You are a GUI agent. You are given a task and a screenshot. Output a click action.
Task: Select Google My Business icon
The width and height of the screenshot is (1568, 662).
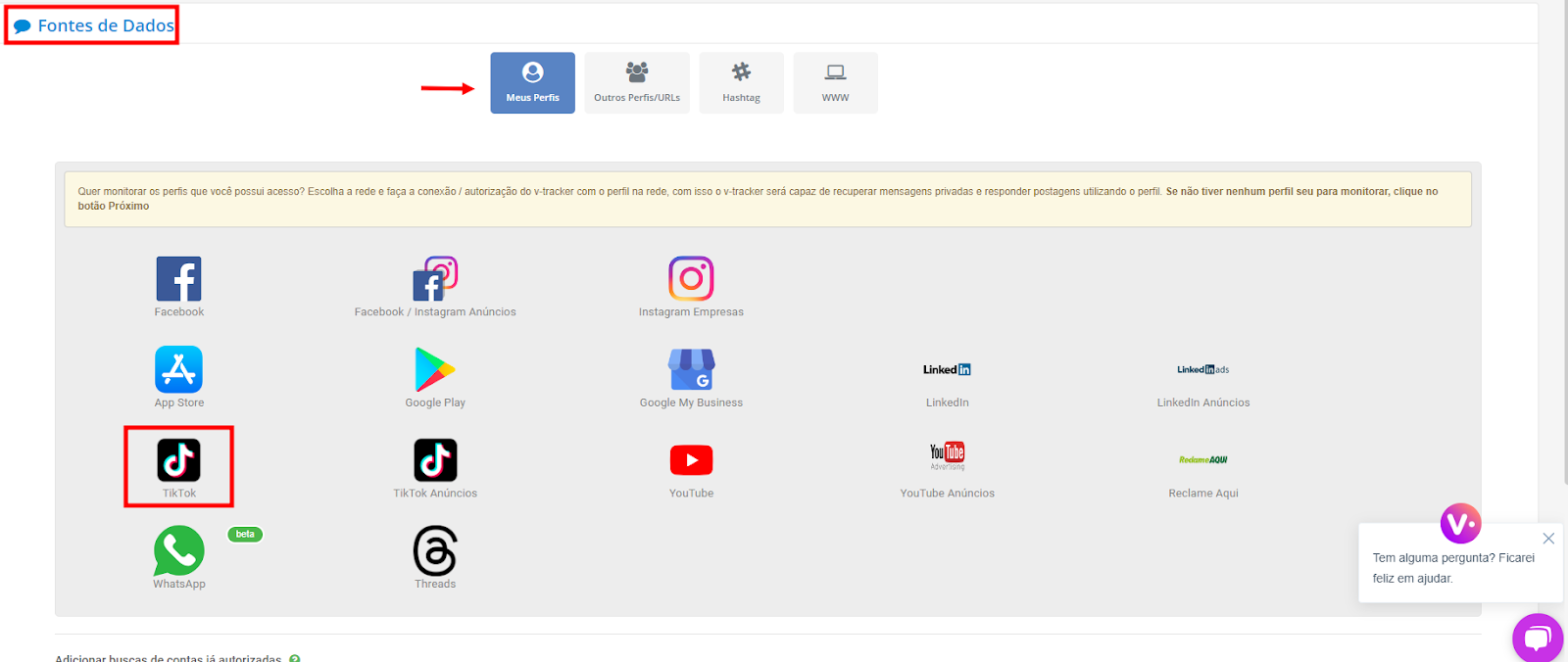691,369
